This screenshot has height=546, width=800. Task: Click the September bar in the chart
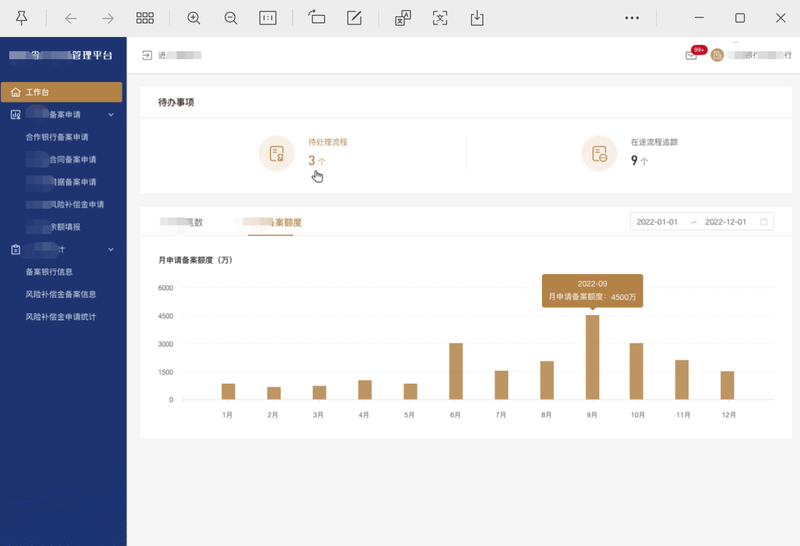592,357
